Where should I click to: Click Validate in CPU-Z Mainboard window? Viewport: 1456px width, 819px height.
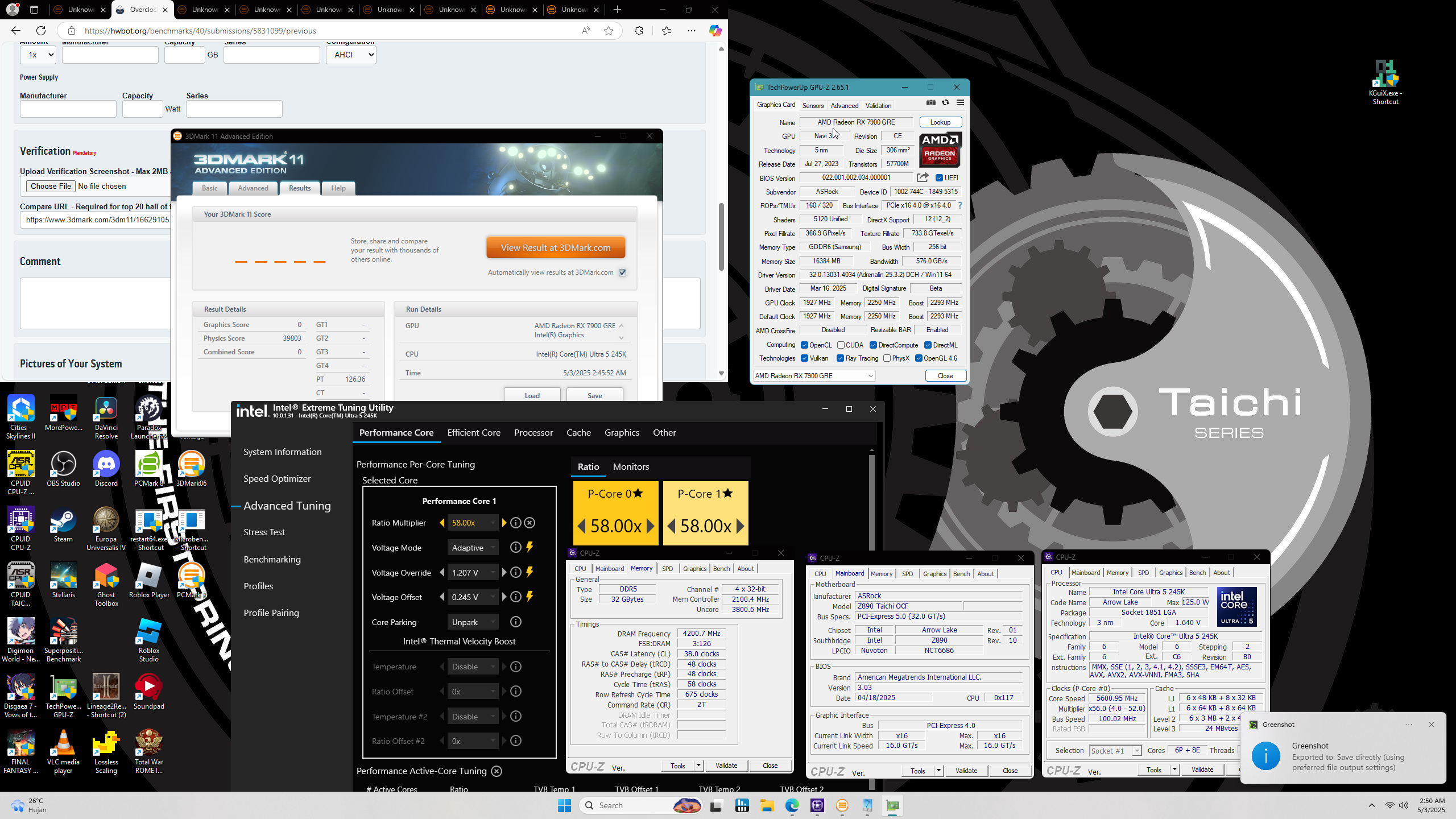[966, 771]
